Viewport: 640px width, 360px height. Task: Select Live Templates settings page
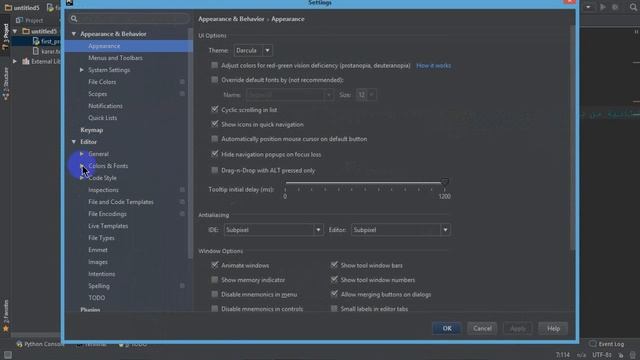click(x=108, y=226)
